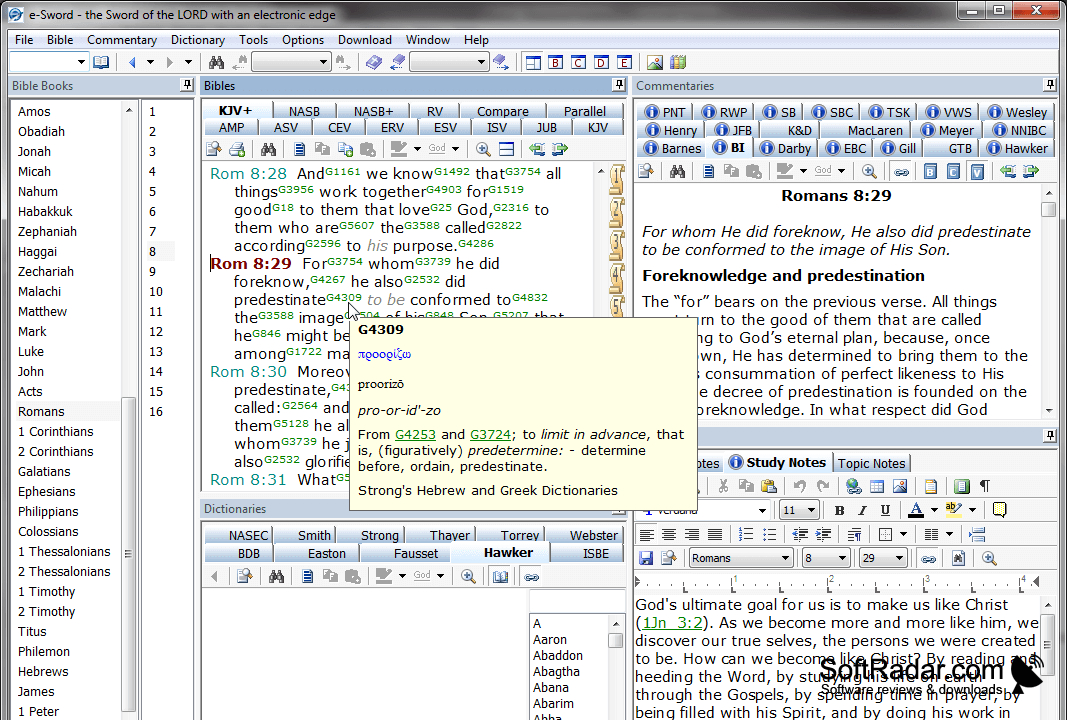Click the insert table icon in notes toolbar
The width and height of the screenshot is (1067, 720).
point(876,487)
